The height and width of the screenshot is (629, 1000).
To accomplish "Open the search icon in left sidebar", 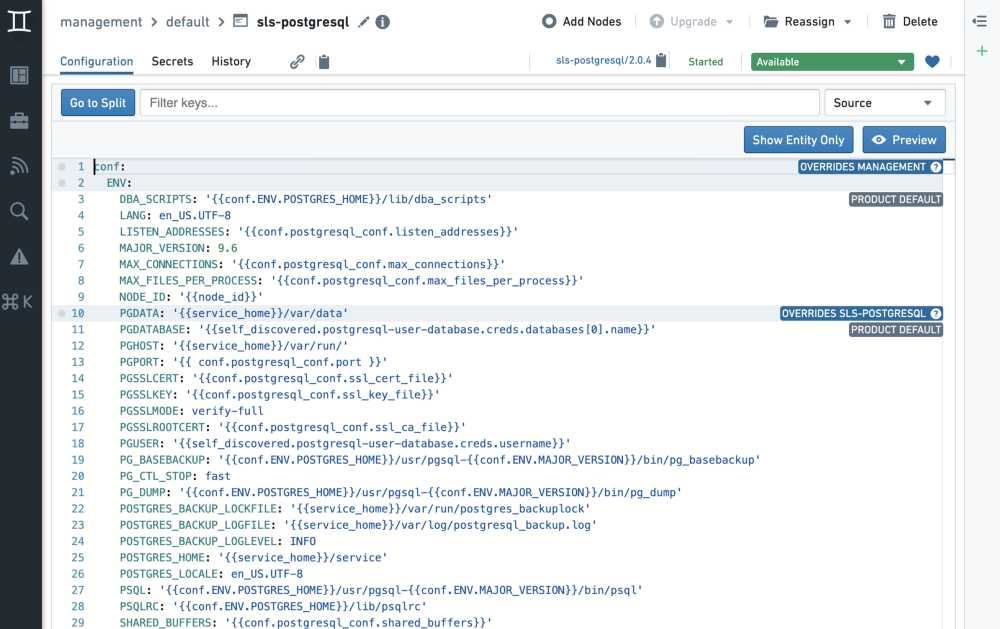I will pos(19,211).
